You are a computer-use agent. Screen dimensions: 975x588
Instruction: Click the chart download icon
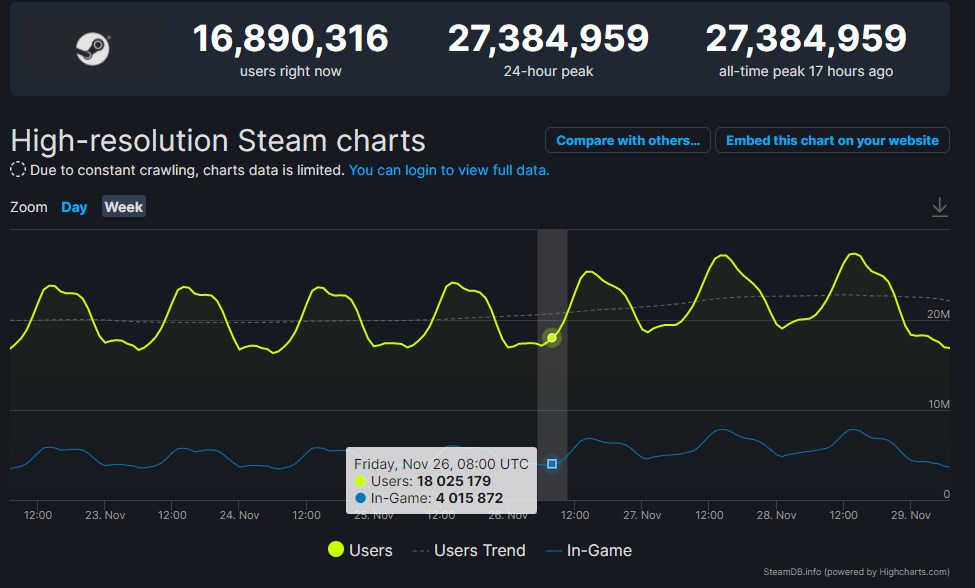click(940, 207)
